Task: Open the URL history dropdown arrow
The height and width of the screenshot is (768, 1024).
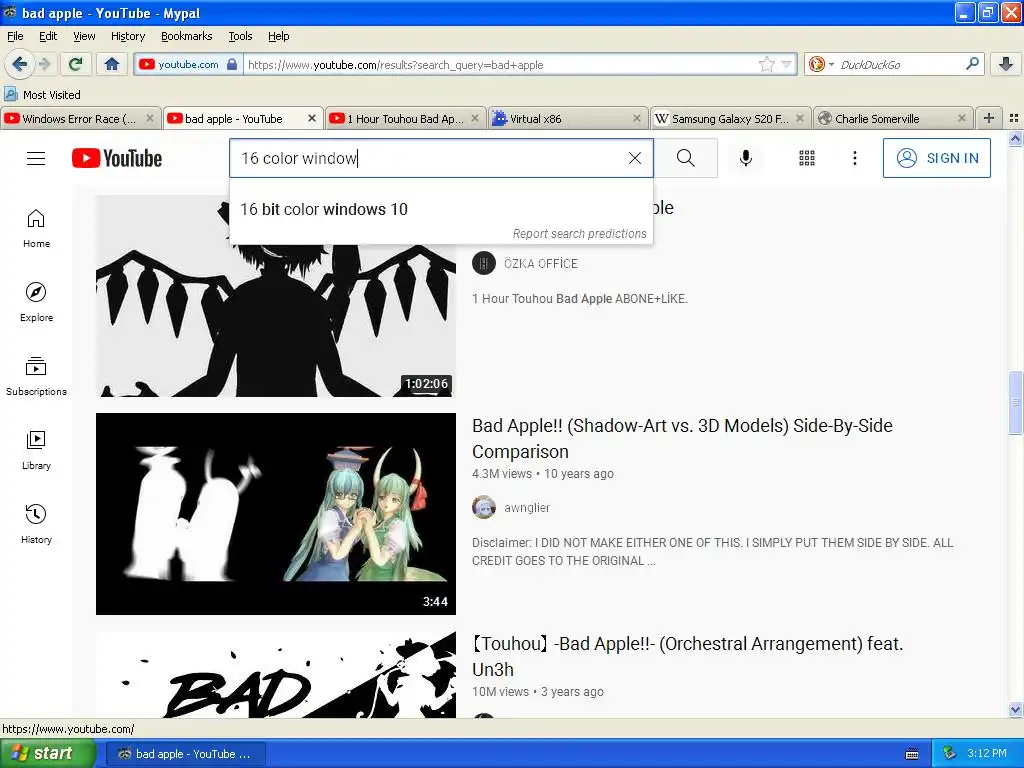Action: pos(786,64)
